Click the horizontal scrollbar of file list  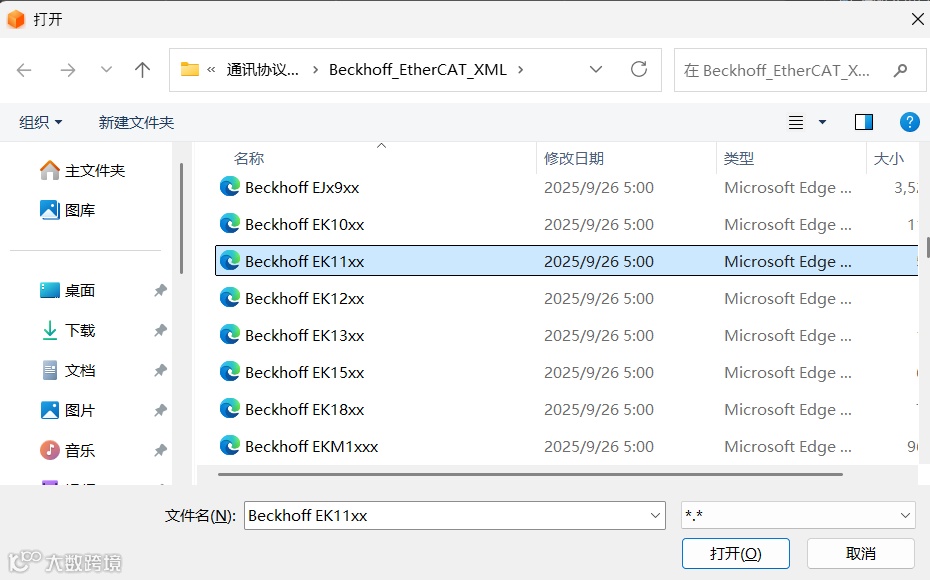pyautogui.click(x=530, y=474)
